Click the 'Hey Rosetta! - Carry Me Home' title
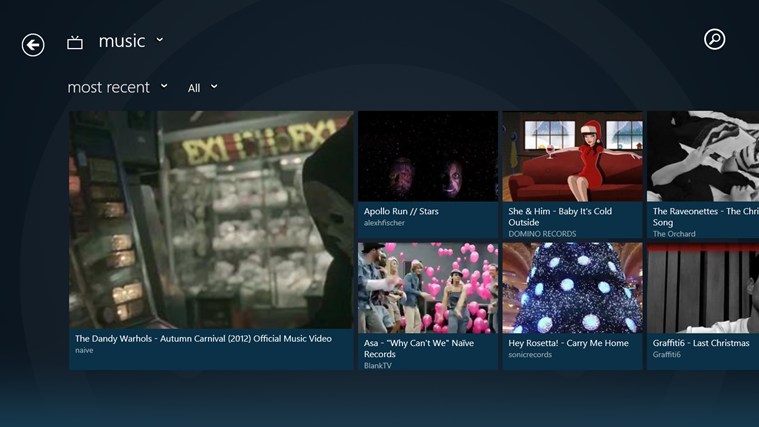 point(568,343)
